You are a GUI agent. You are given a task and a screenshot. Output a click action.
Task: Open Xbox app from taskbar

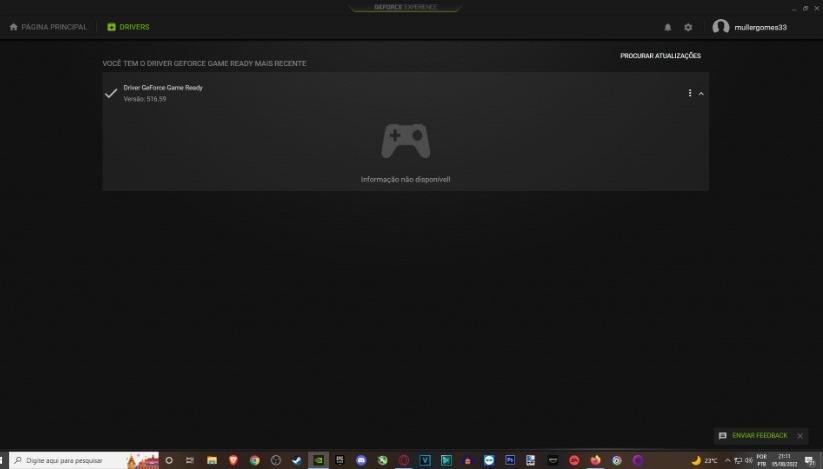tap(383, 460)
